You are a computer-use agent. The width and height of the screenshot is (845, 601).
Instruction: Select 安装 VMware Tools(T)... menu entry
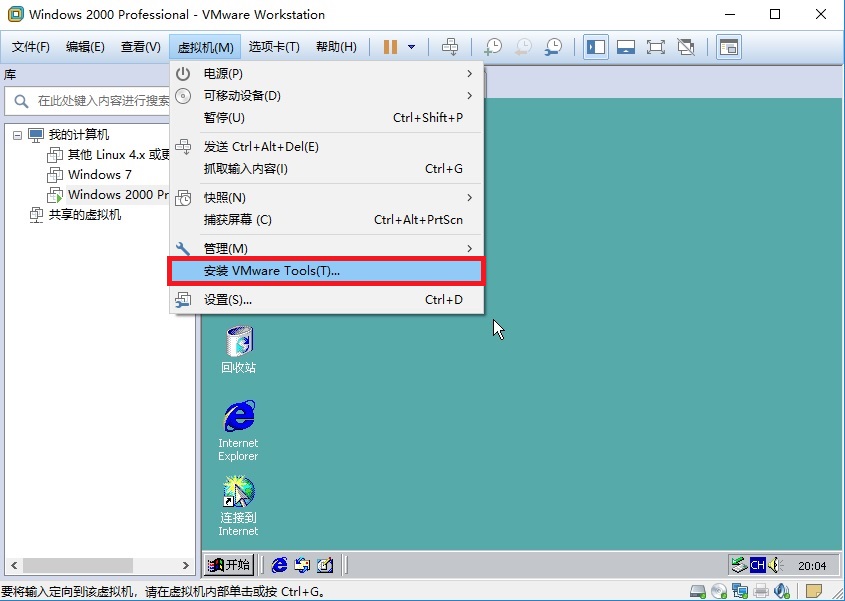coord(327,271)
